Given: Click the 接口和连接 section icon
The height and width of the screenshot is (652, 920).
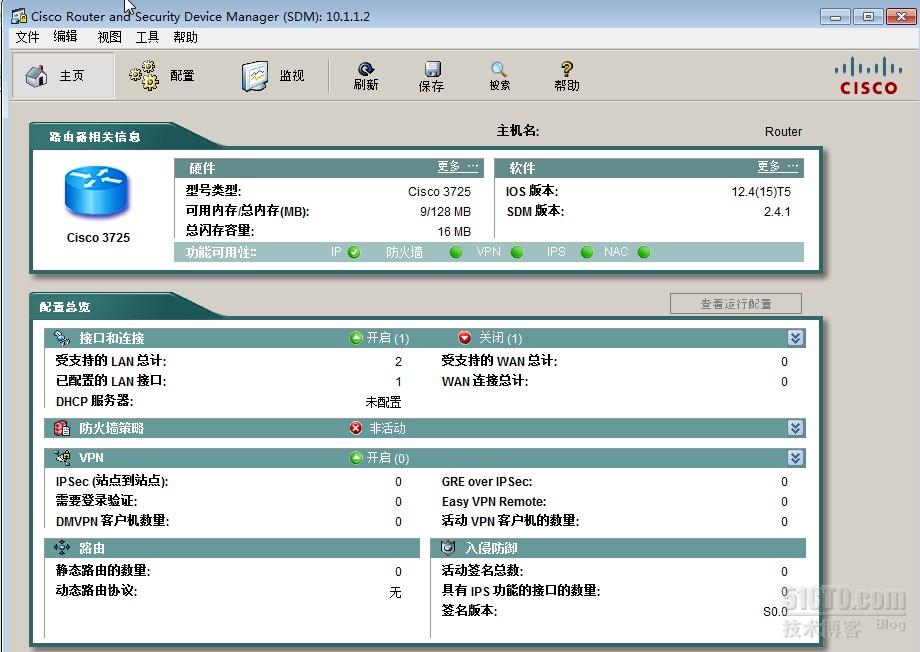Looking at the screenshot, I should pyautogui.click(x=62, y=337).
